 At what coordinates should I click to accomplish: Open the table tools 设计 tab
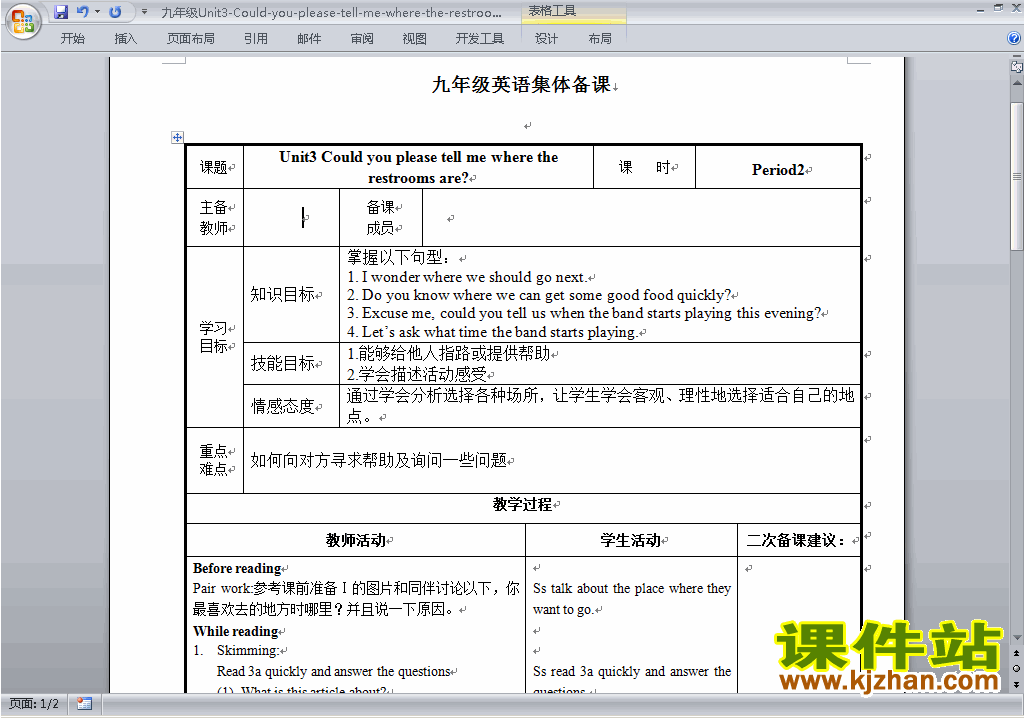click(546, 39)
